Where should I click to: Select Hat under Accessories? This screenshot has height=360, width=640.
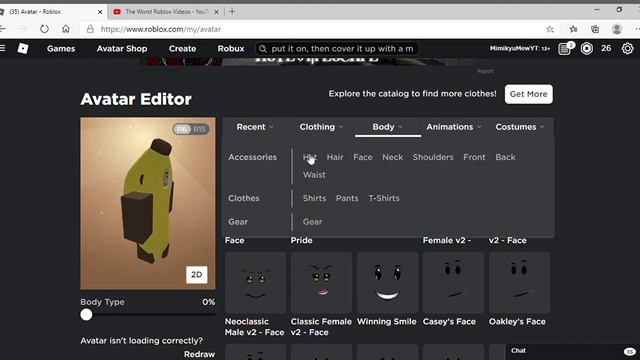point(310,157)
